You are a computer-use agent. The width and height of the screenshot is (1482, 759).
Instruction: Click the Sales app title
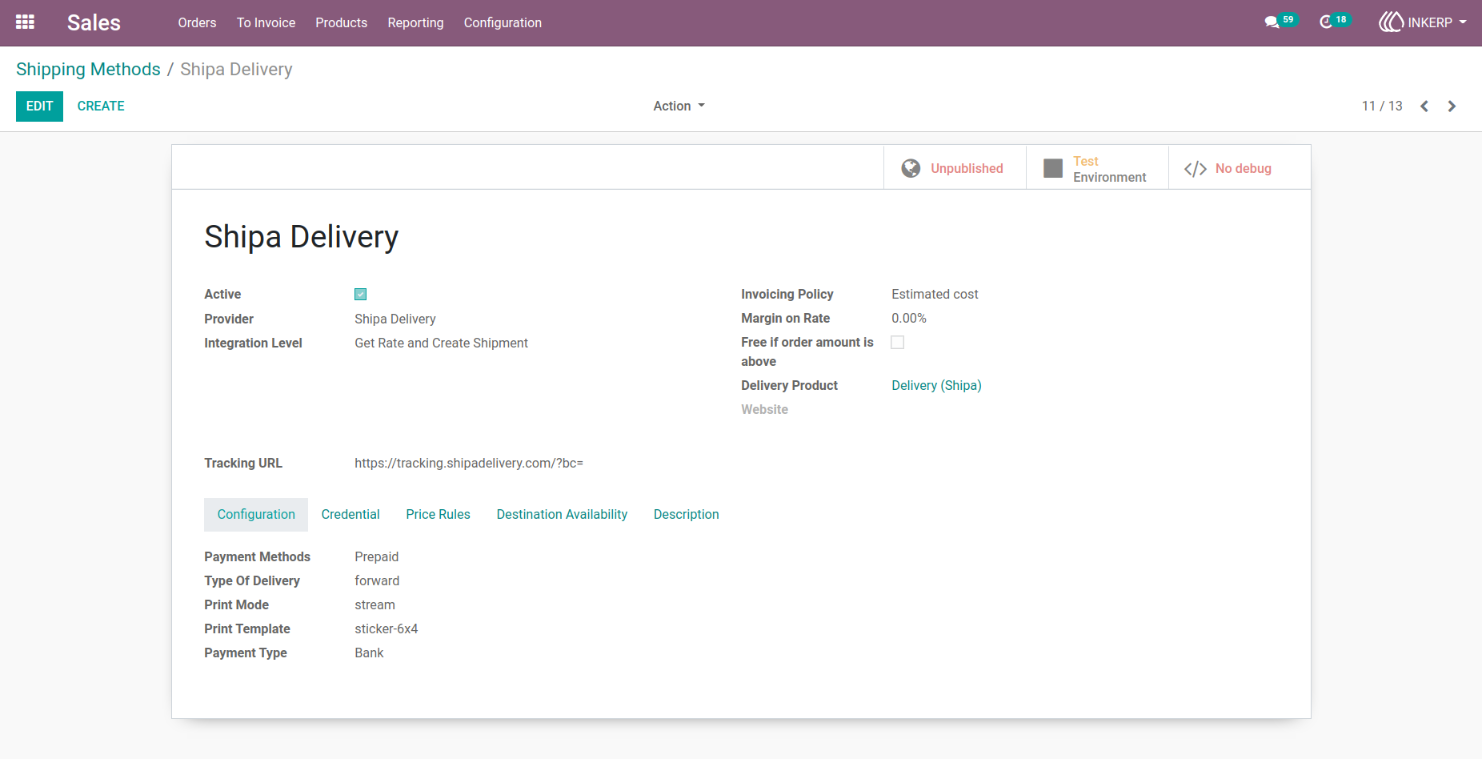pos(94,22)
